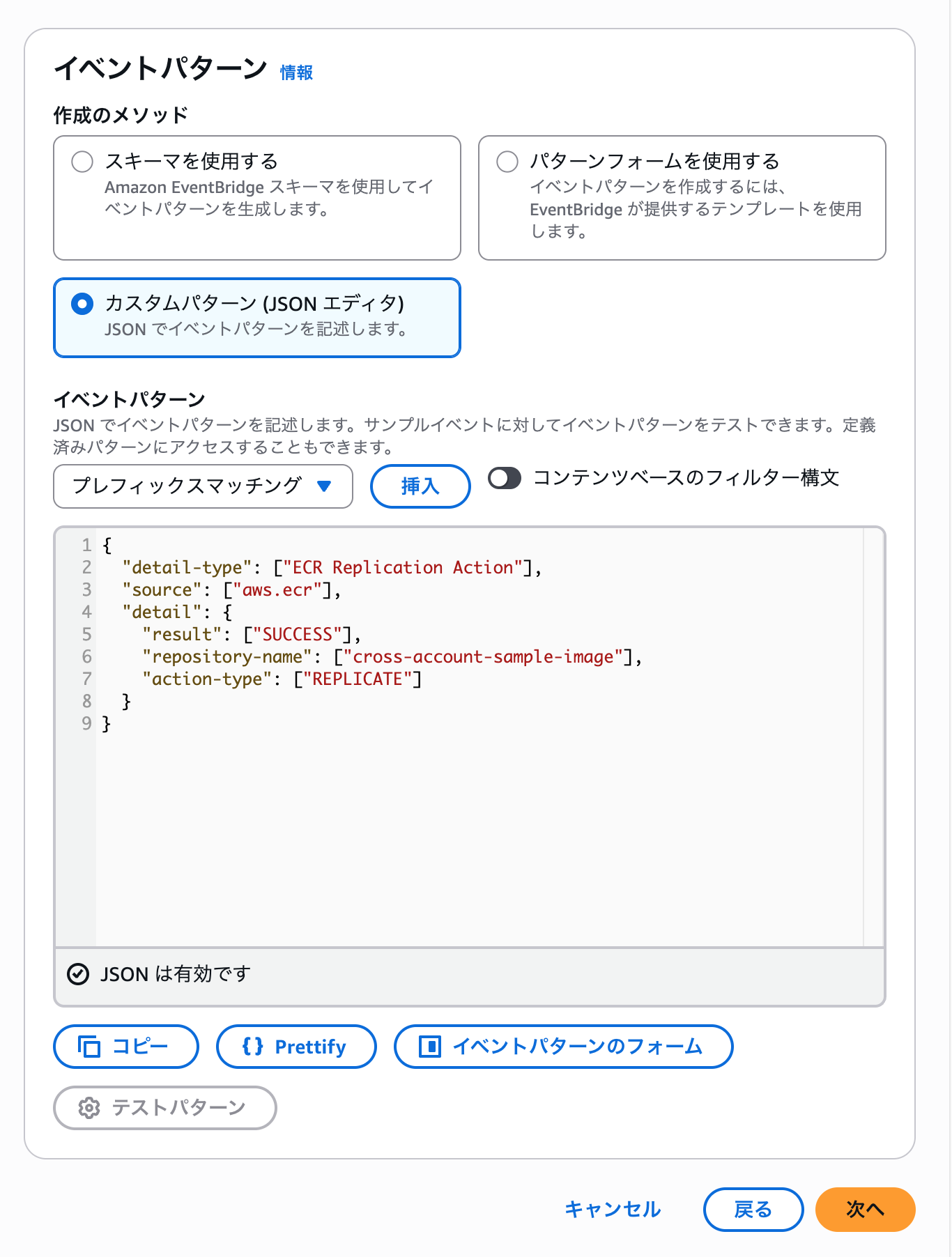Toggle コンテンツベースのフィルター構文 switch

[x=505, y=479]
